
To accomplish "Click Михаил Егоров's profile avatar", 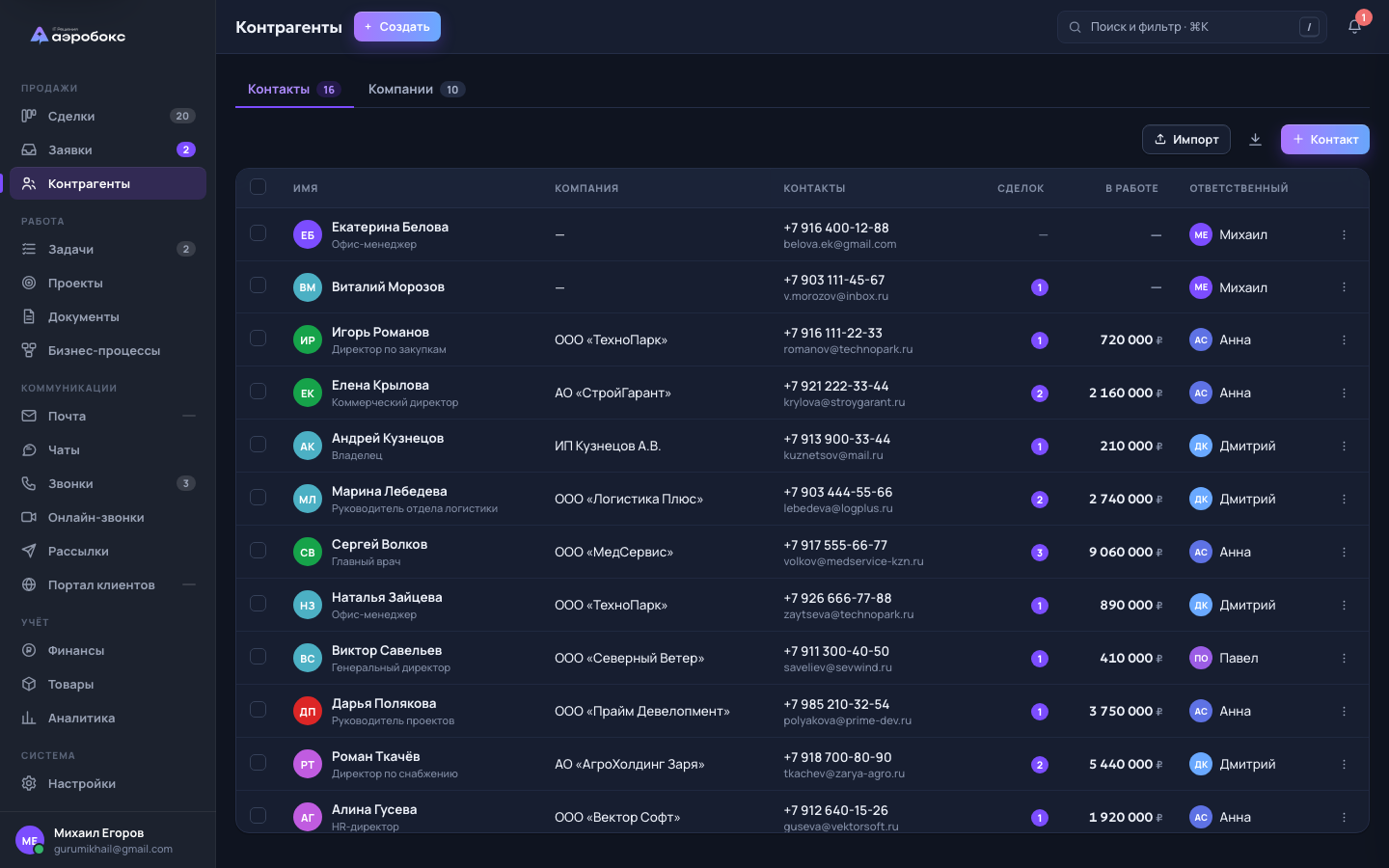I will 30,840.
